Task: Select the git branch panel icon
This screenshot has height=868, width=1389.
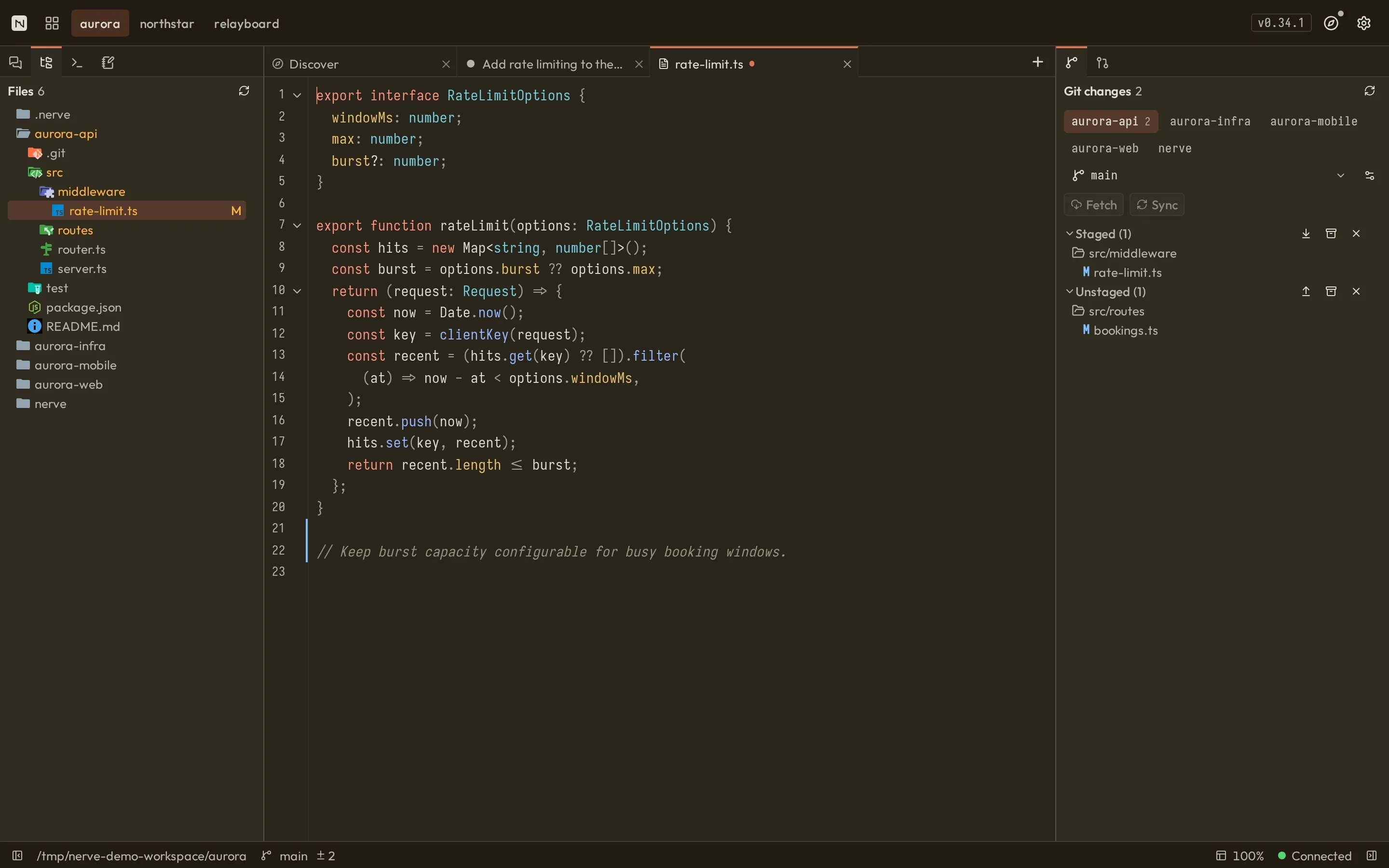Action: (1072, 63)
